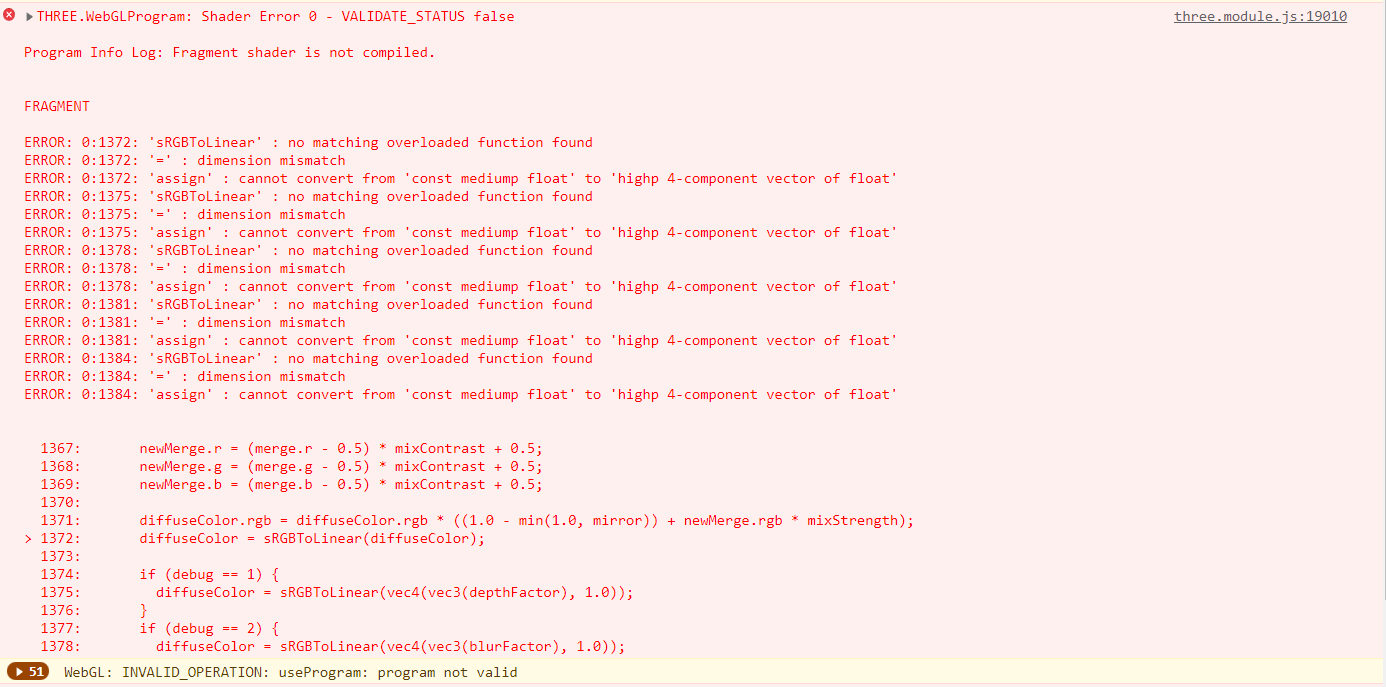This screenshot has width=1386, height=687.
Task: Click the diffuseColor.rgb mixStrength statement on line 1371
Action: 527,521
